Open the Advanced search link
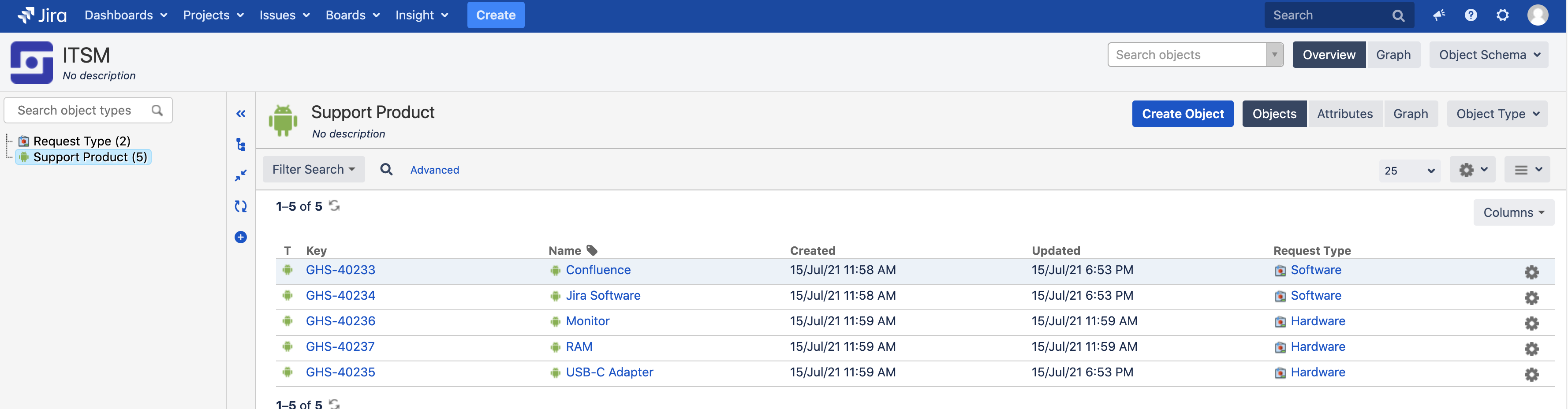The image size is (1568, 409). point(435,171)
